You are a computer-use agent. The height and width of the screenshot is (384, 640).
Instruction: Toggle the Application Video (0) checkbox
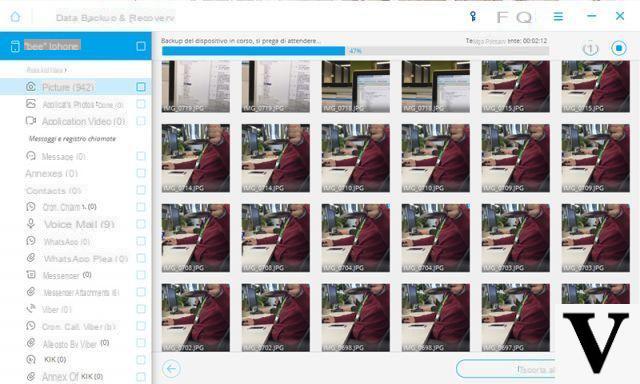coord(141,121)
